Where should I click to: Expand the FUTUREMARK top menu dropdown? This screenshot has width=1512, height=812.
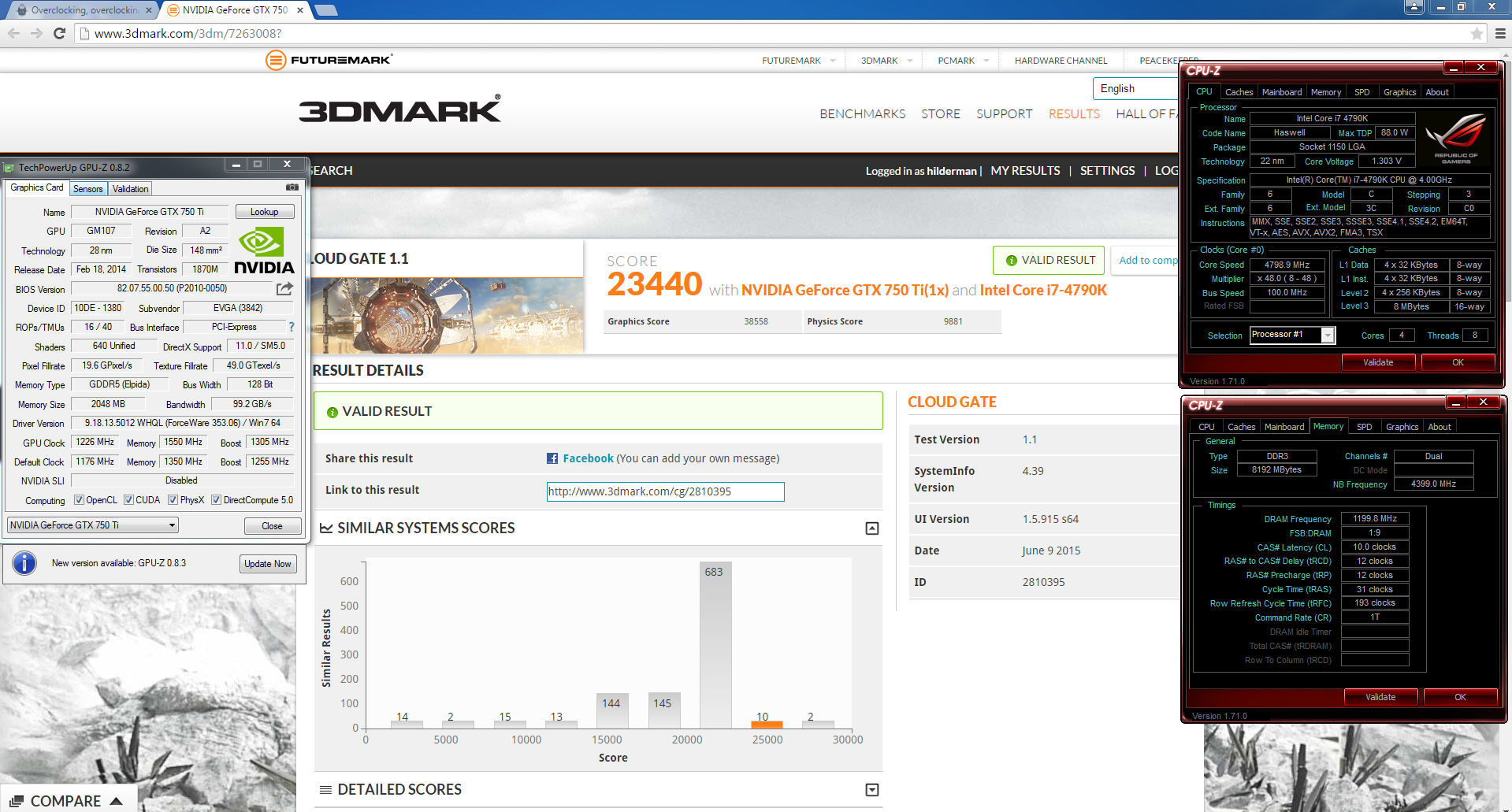point(833,61)
